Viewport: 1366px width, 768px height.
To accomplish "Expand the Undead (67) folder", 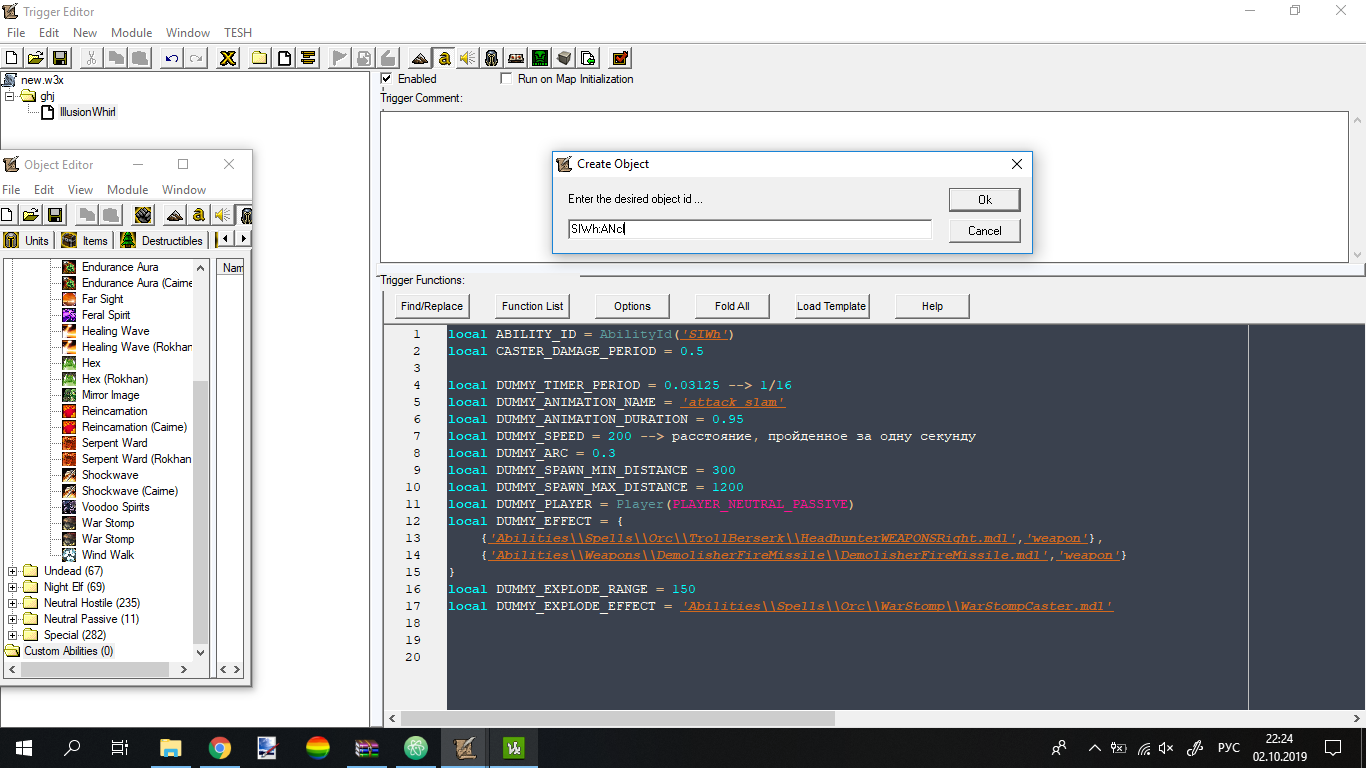I will 13,571.
